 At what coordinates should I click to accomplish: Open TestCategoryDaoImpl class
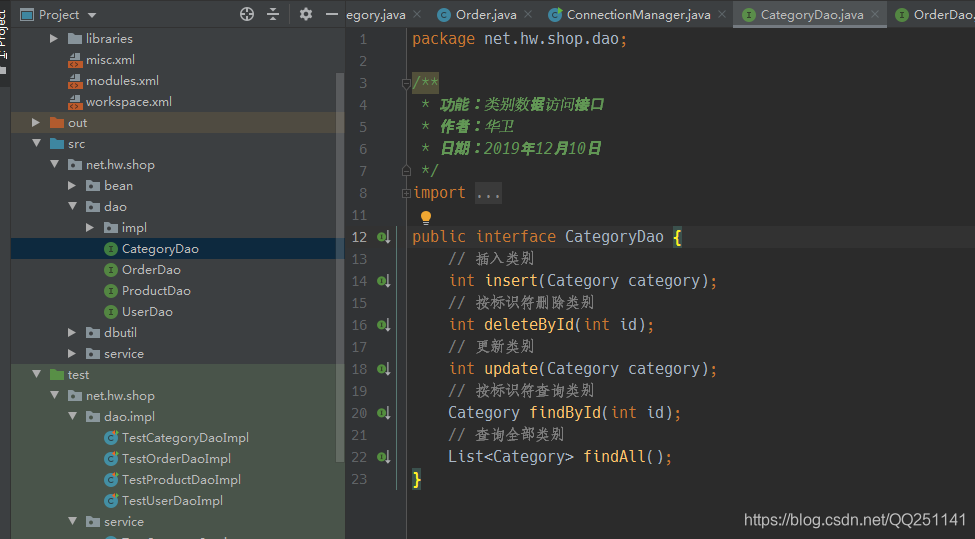tap(185, 438)
